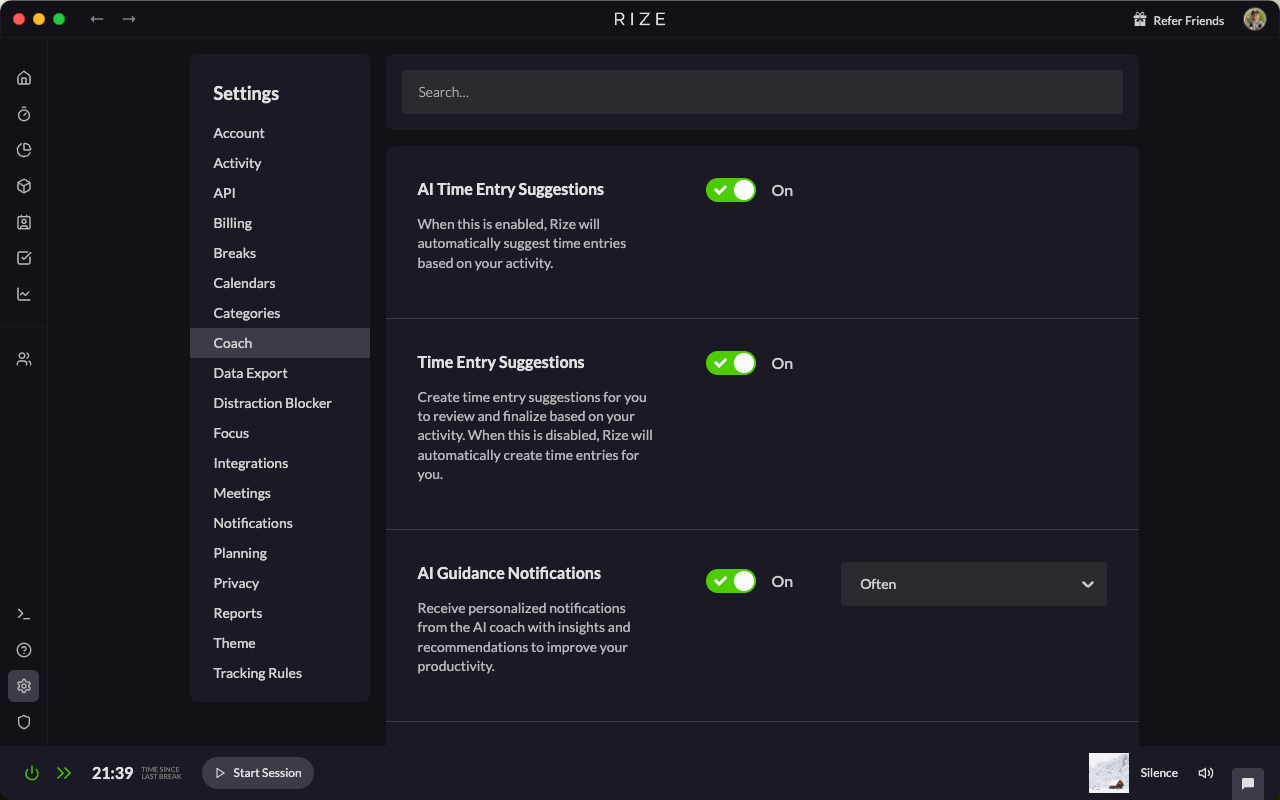1280x800 pixels.
Task: Open the Home icon in the sidebar
Action: pyautogui.click(x=24, y=78)
